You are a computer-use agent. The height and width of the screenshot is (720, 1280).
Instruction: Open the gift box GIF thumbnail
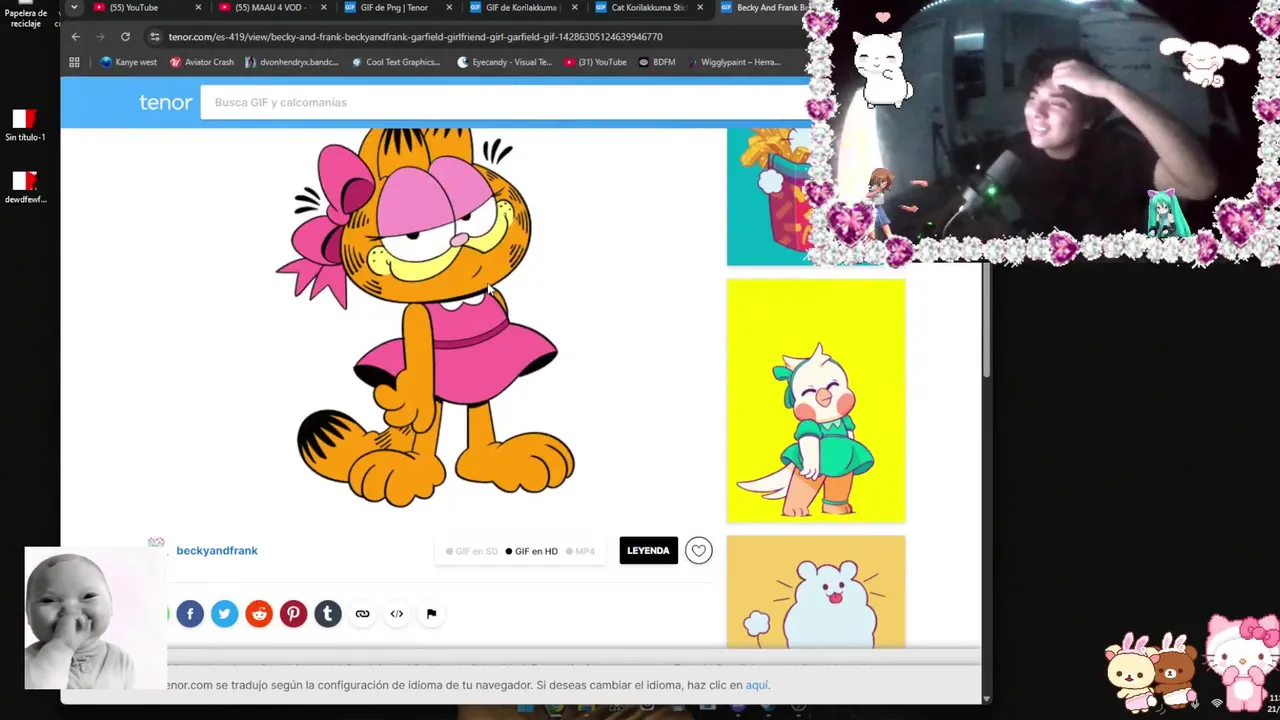[770, 196]
